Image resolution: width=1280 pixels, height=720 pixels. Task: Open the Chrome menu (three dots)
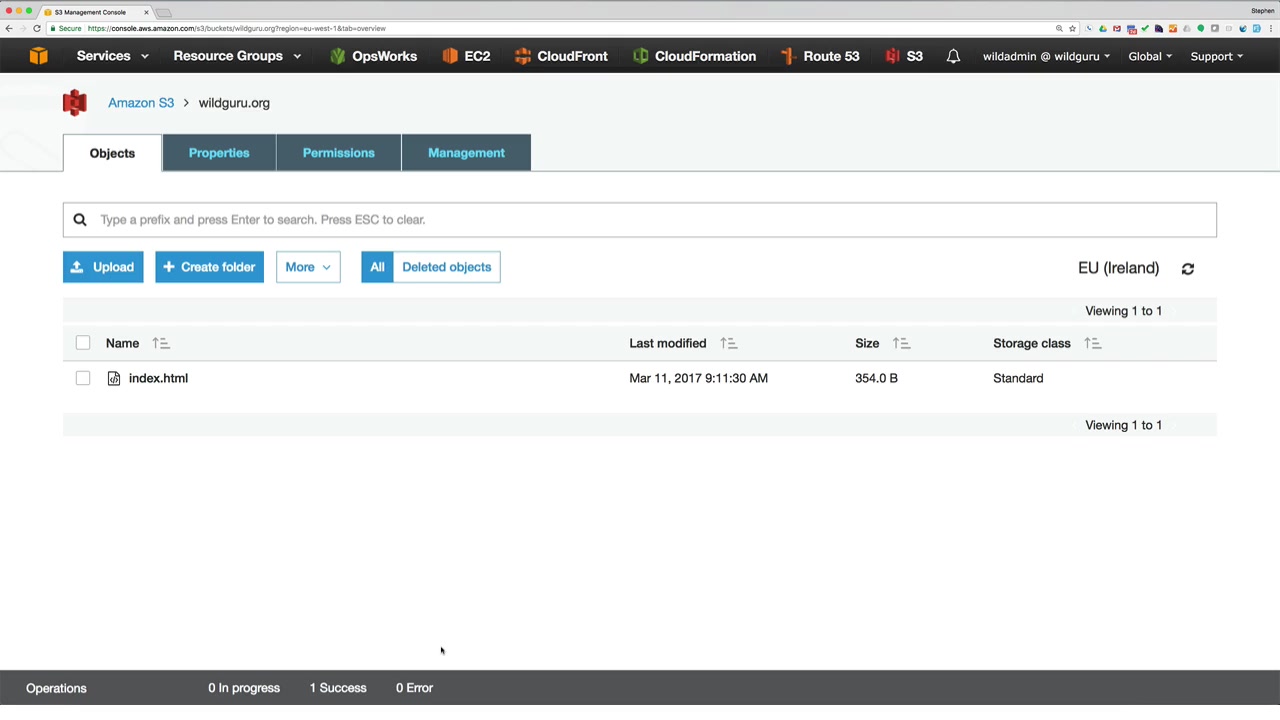1270,28
